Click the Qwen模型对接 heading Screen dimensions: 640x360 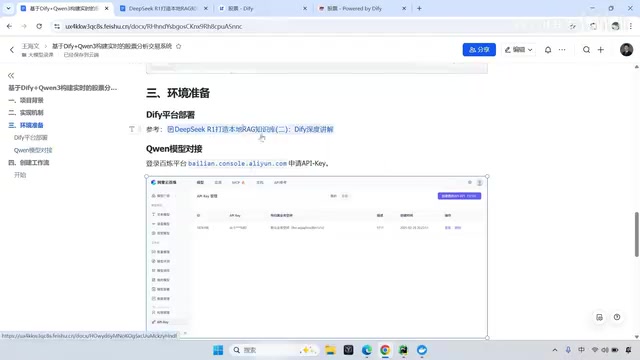tap(174, 149)
